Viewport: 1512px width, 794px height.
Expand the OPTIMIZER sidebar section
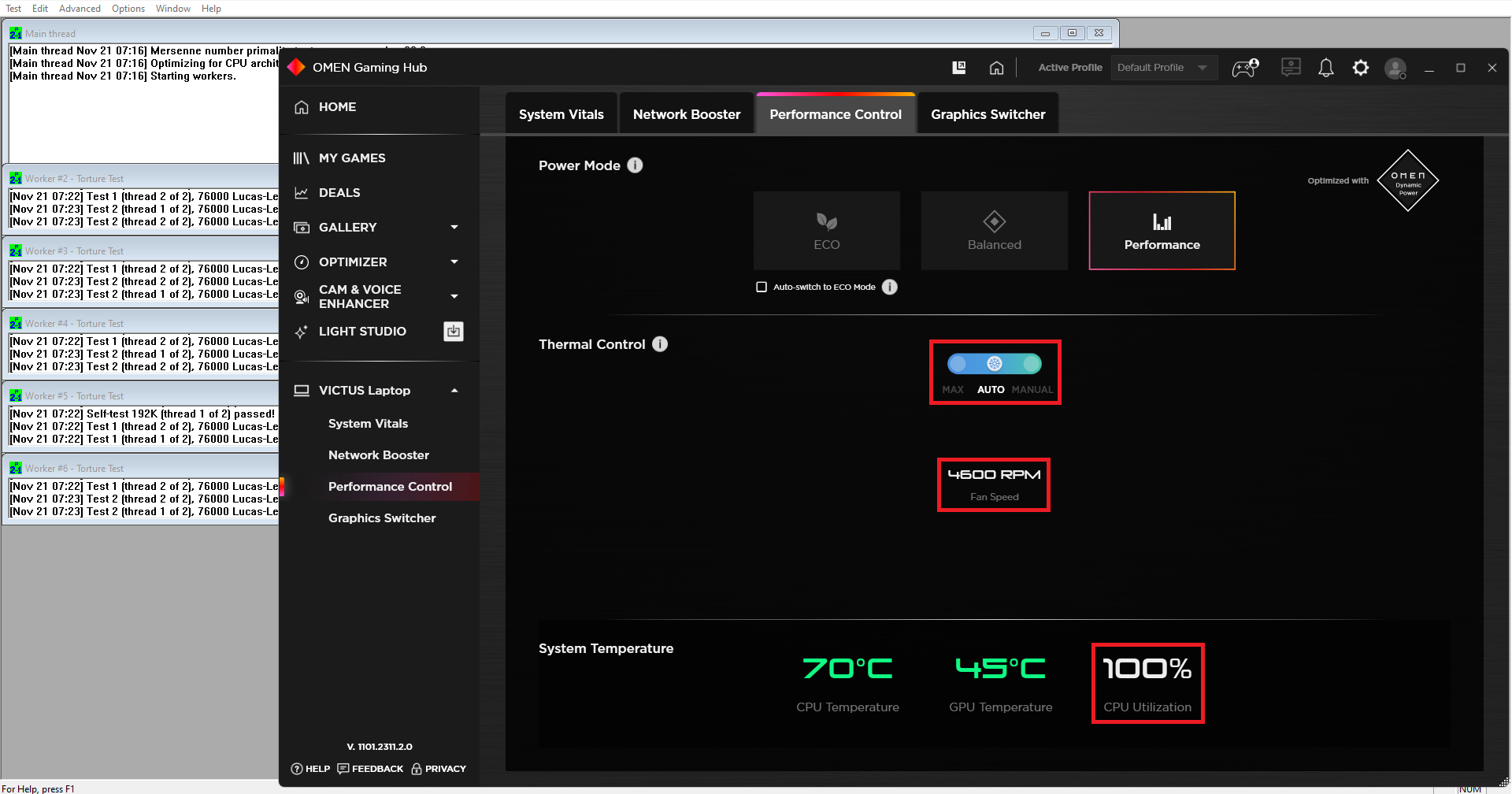(454, 262)
